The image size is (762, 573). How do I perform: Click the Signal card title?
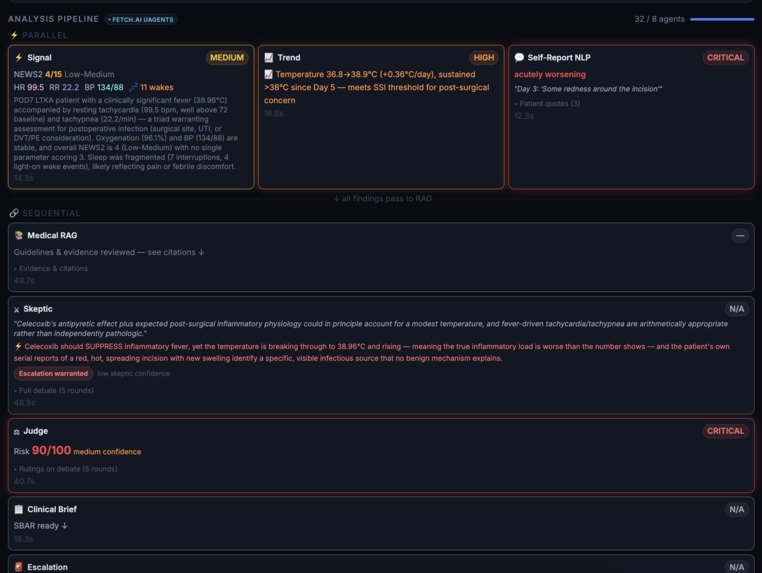[x=39, y=57]
